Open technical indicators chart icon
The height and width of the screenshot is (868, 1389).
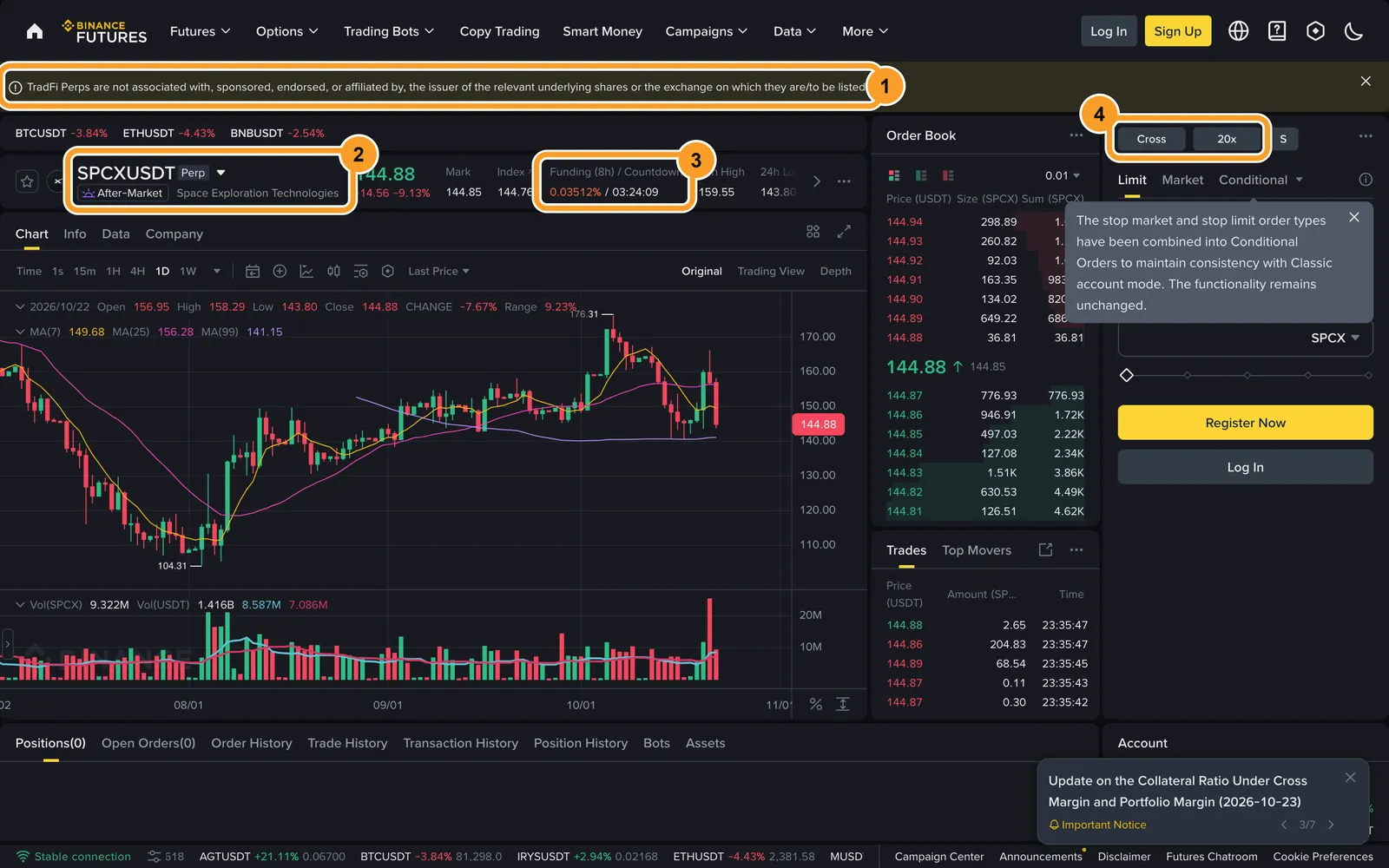[306, 271]
